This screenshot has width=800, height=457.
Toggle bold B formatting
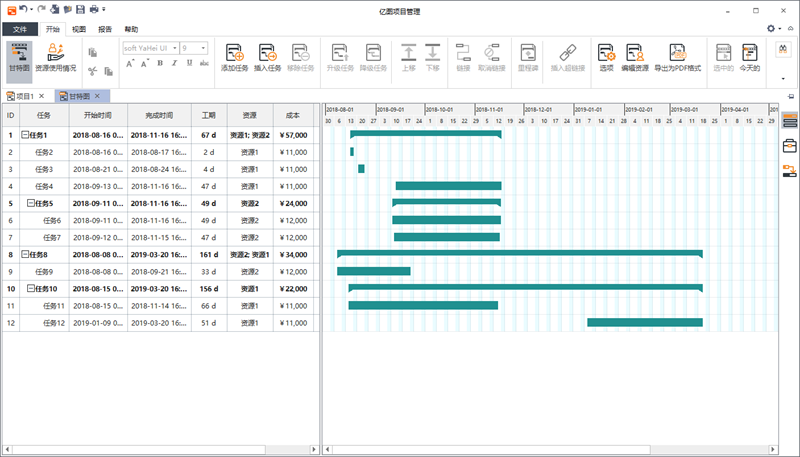click(x=160, y=63)
